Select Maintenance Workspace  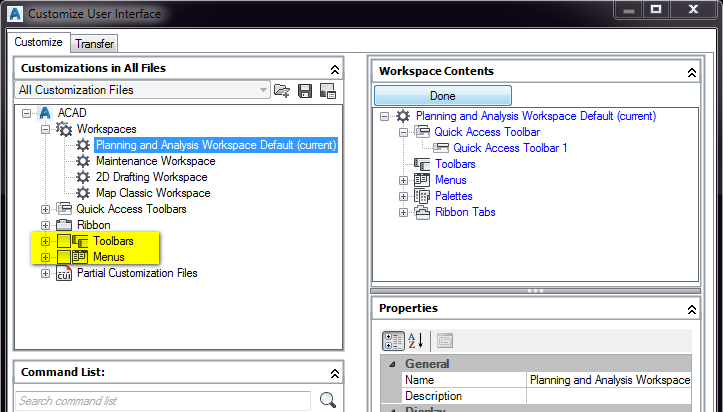pyautogui.click(x=155, y=161)
